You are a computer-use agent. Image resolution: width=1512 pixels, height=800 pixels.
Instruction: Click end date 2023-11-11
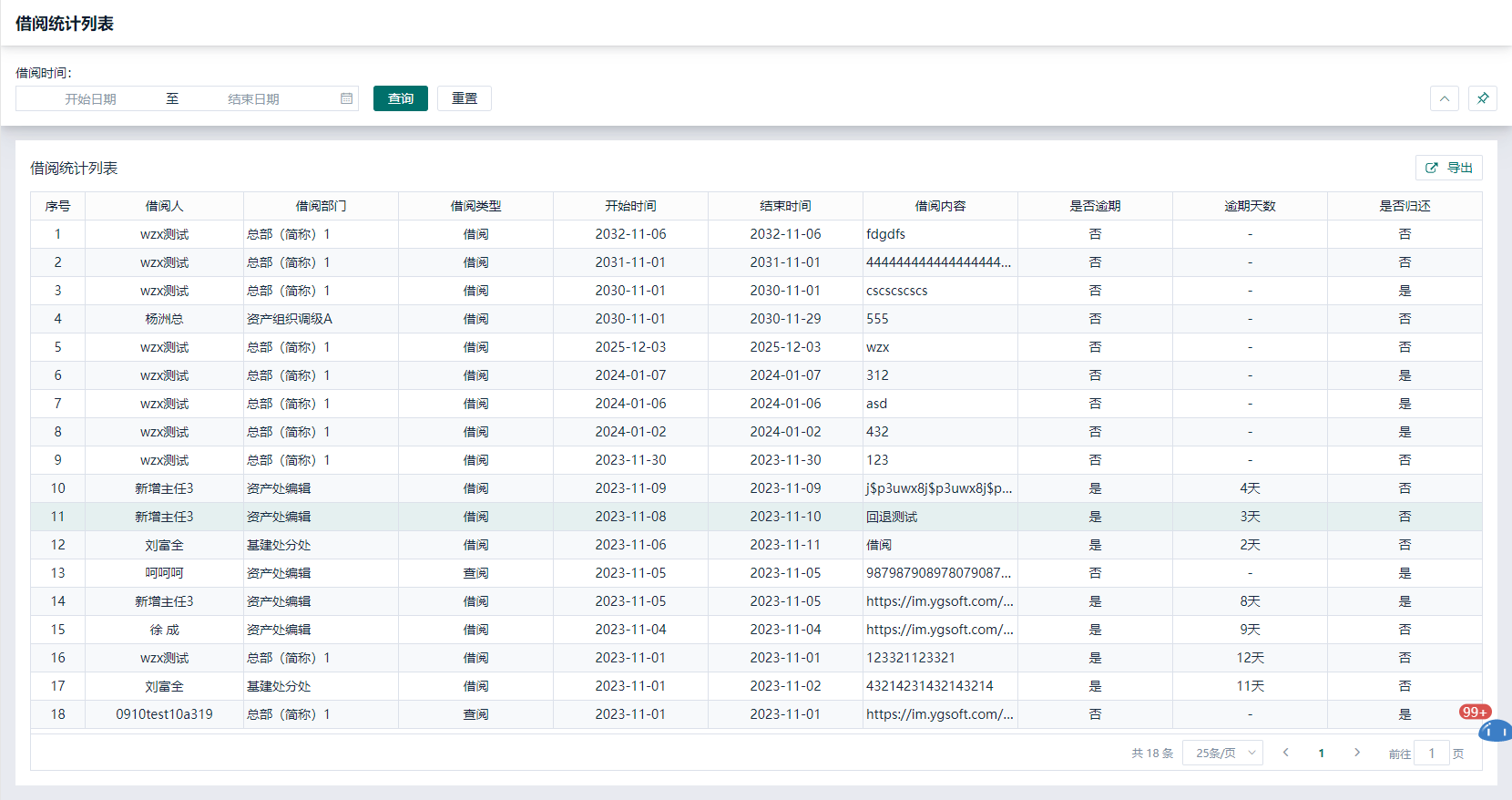785,545
